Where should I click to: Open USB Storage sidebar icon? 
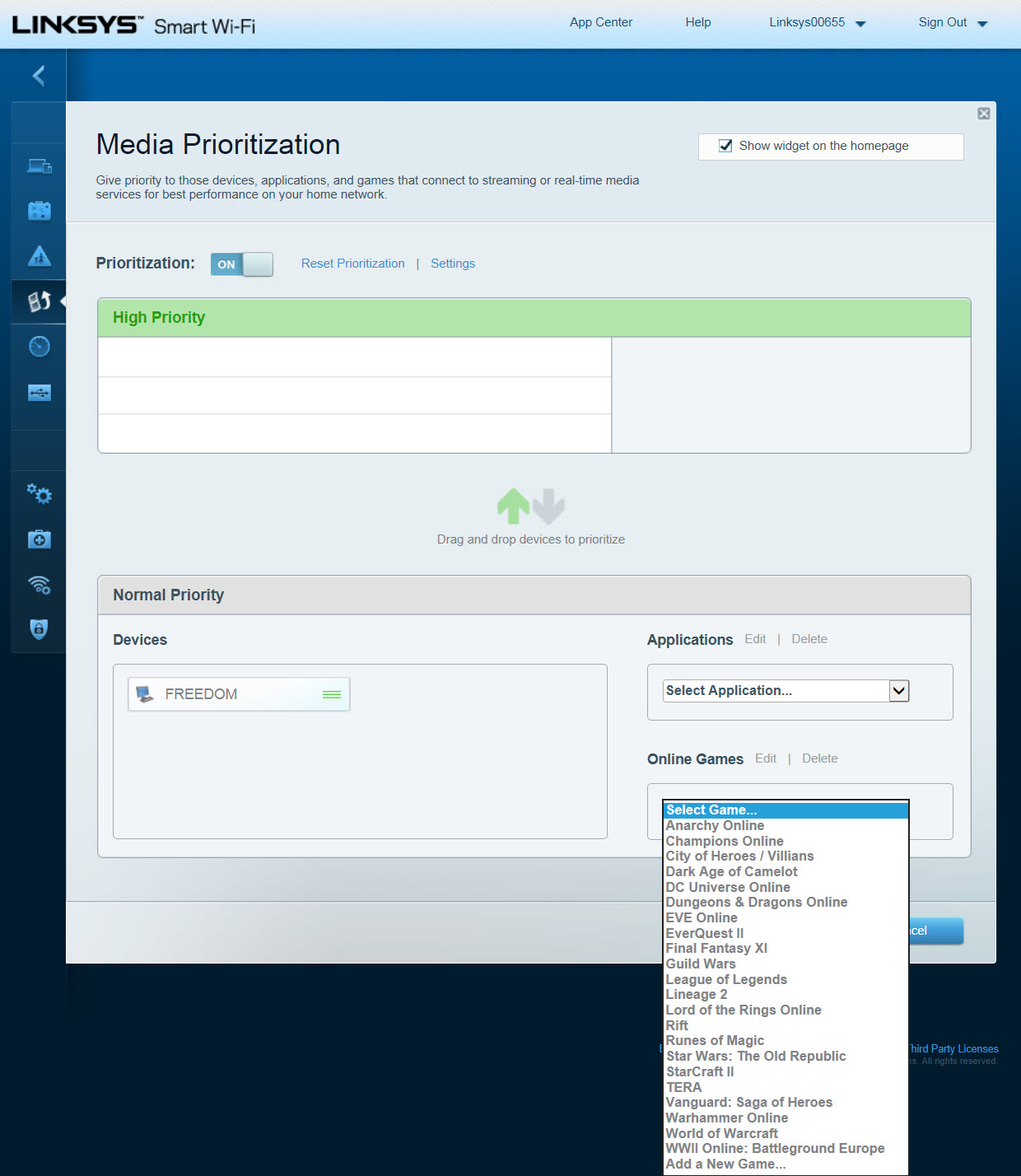tap(40, 392)
